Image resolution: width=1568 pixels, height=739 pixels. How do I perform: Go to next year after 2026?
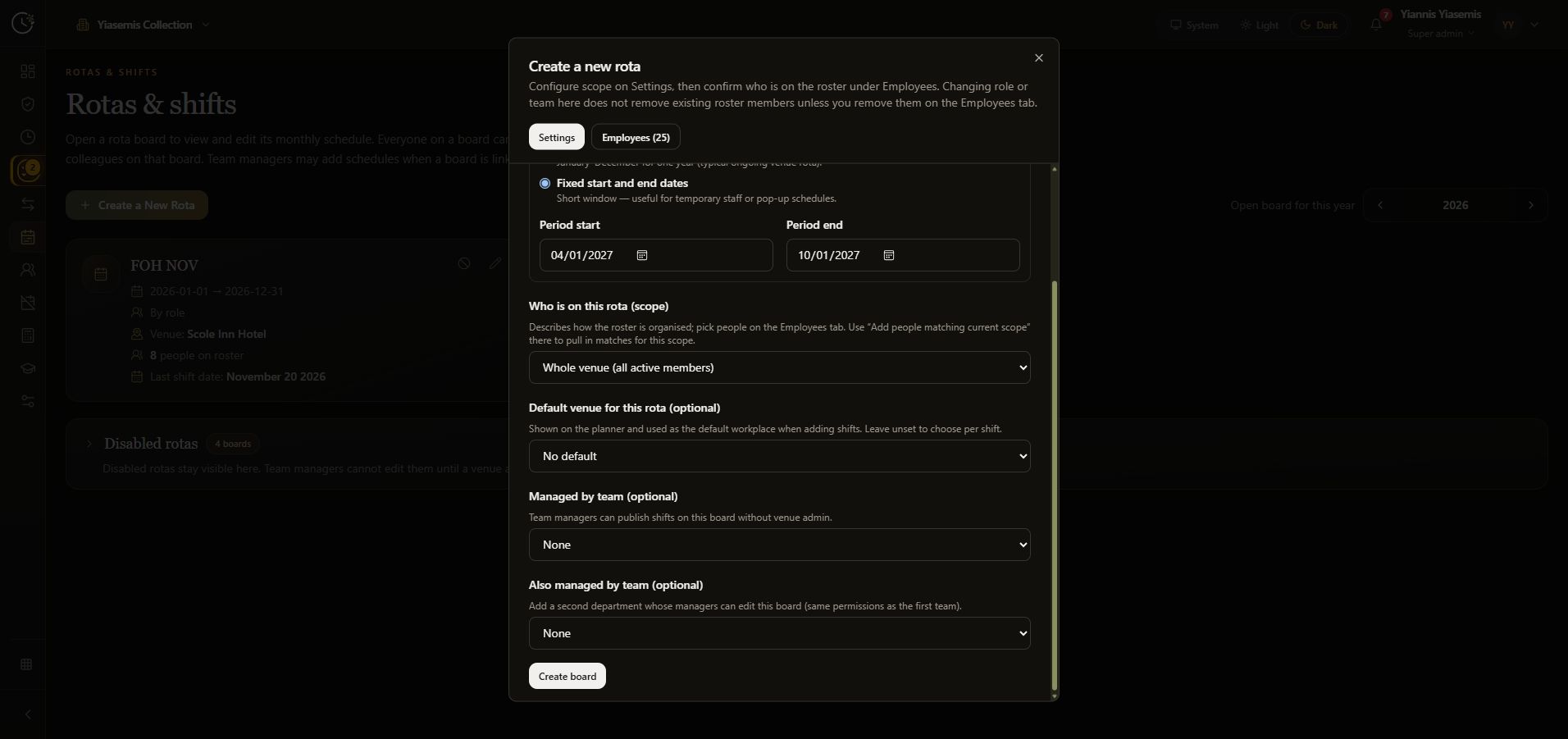(x=1530, y=205)
